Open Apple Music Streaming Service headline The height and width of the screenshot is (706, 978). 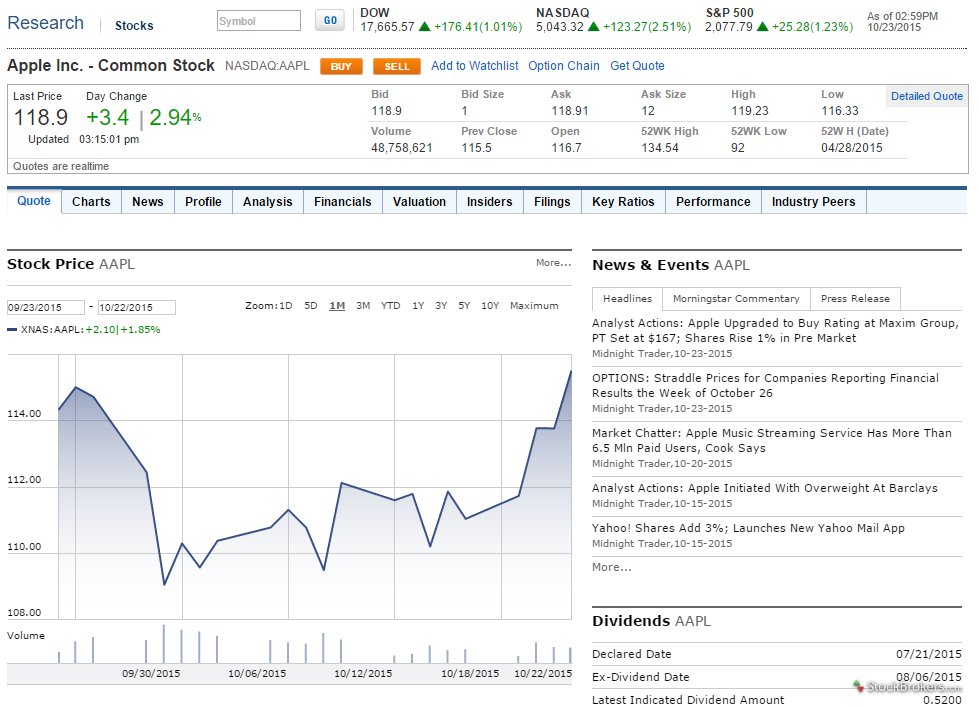coord(772,440)
